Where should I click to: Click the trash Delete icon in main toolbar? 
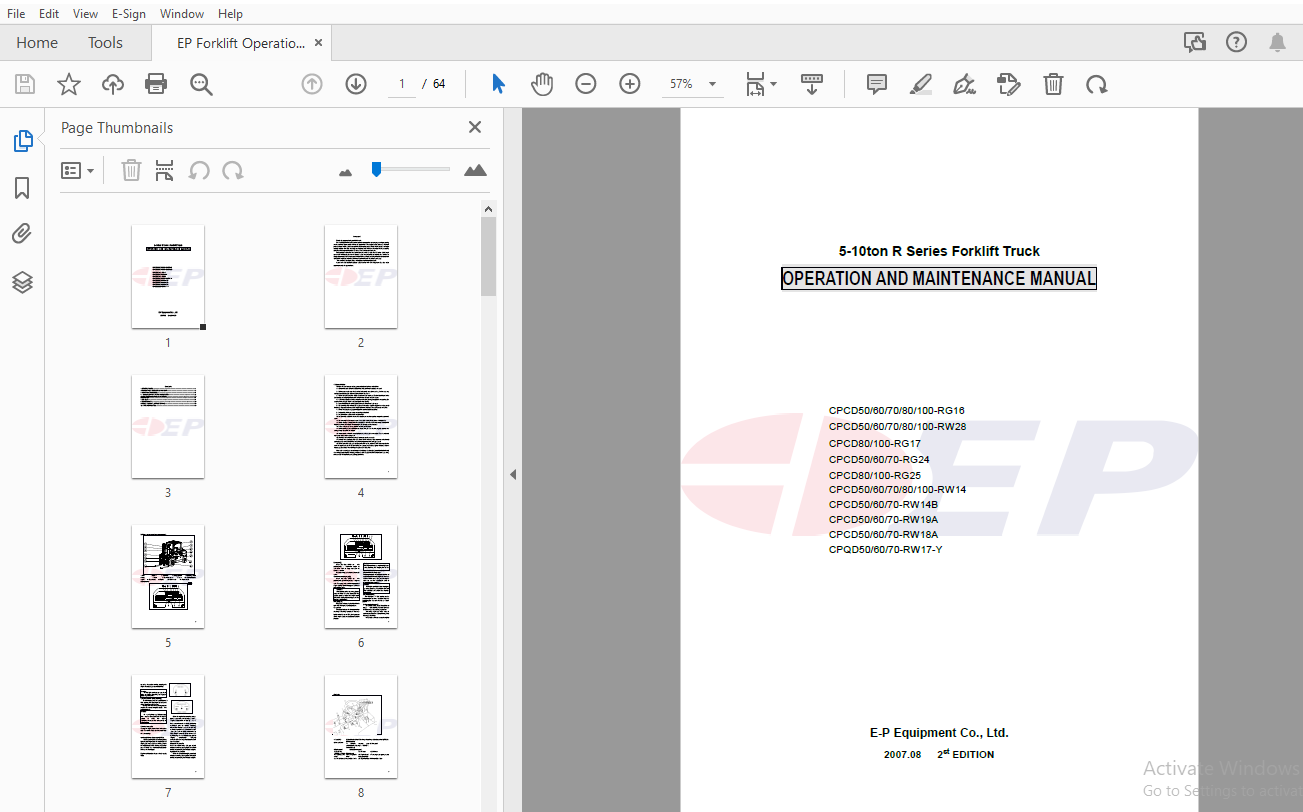click(x=1053, y=84)
